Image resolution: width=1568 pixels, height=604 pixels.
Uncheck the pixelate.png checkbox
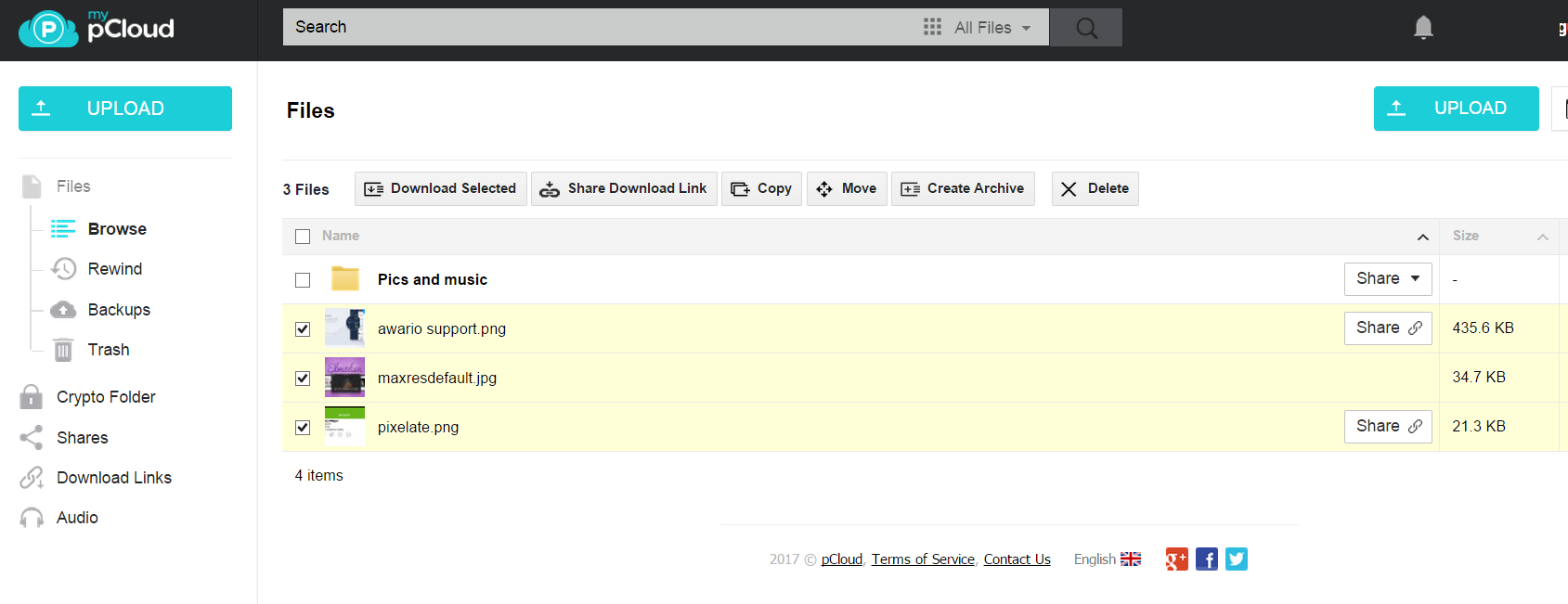pos(303,428)
